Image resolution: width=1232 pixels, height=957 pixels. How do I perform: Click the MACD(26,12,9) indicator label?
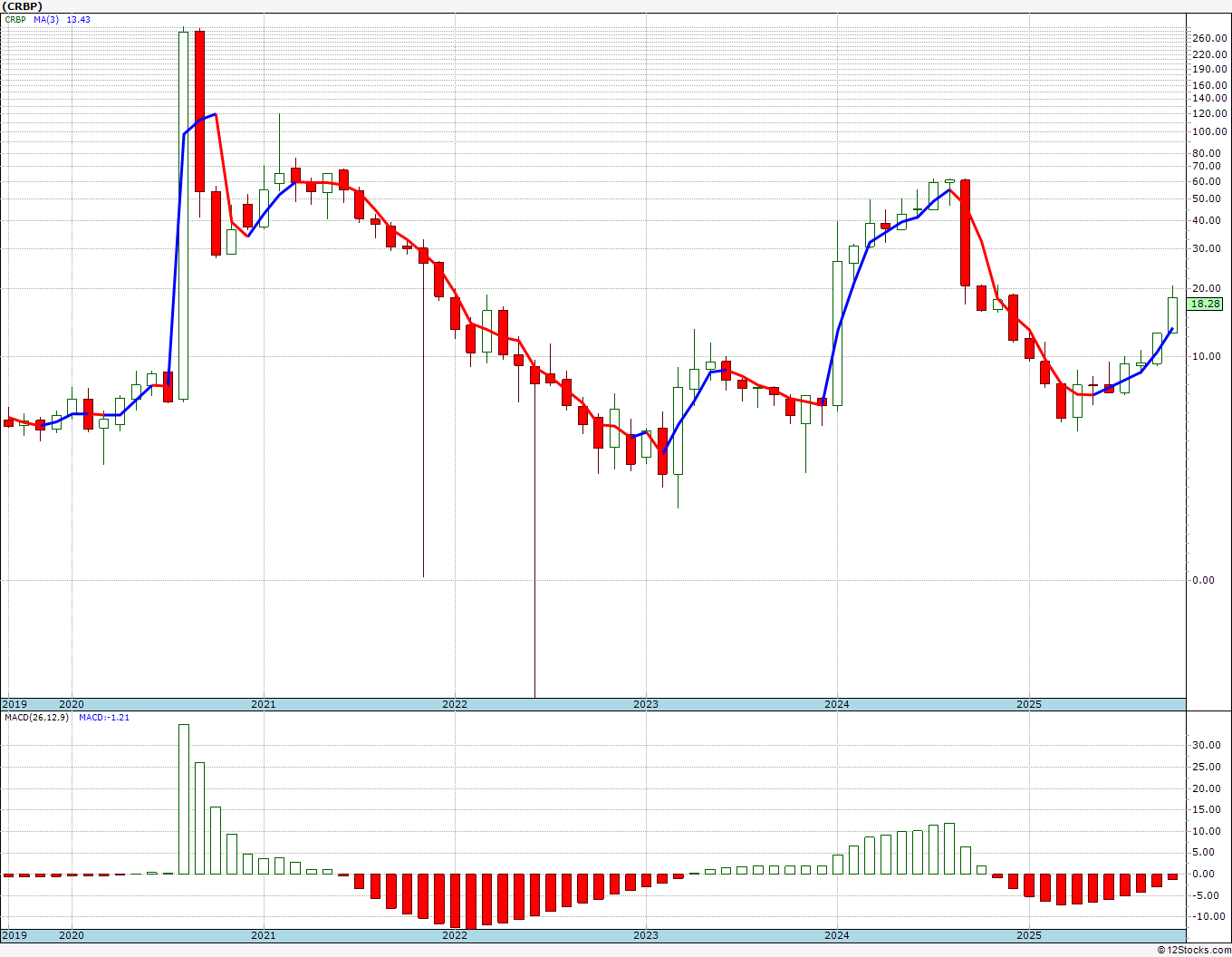point(36,718)
